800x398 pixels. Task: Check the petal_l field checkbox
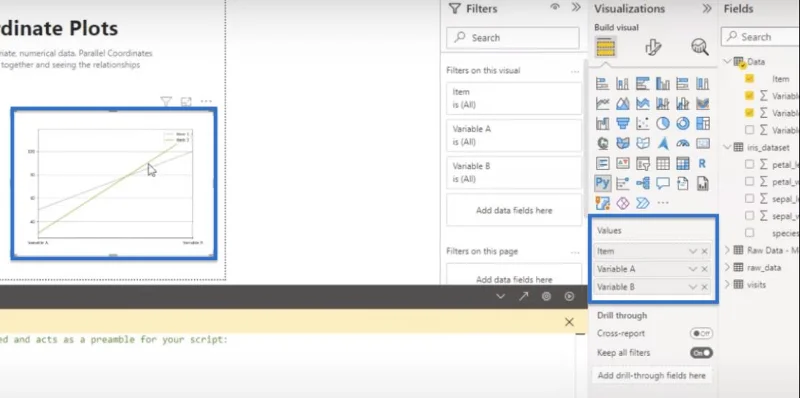(x=749, y=164)
